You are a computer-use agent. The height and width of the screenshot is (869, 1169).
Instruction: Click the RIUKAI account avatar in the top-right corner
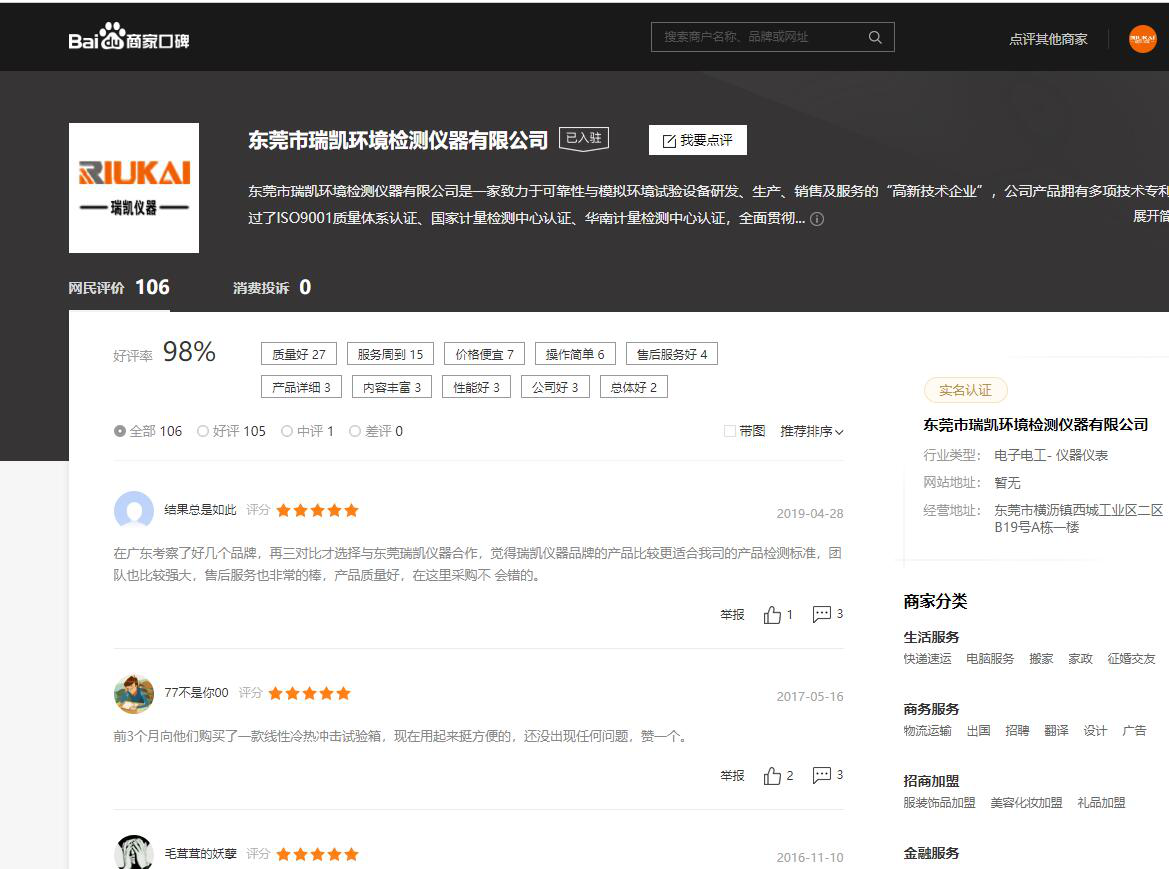1142,38
